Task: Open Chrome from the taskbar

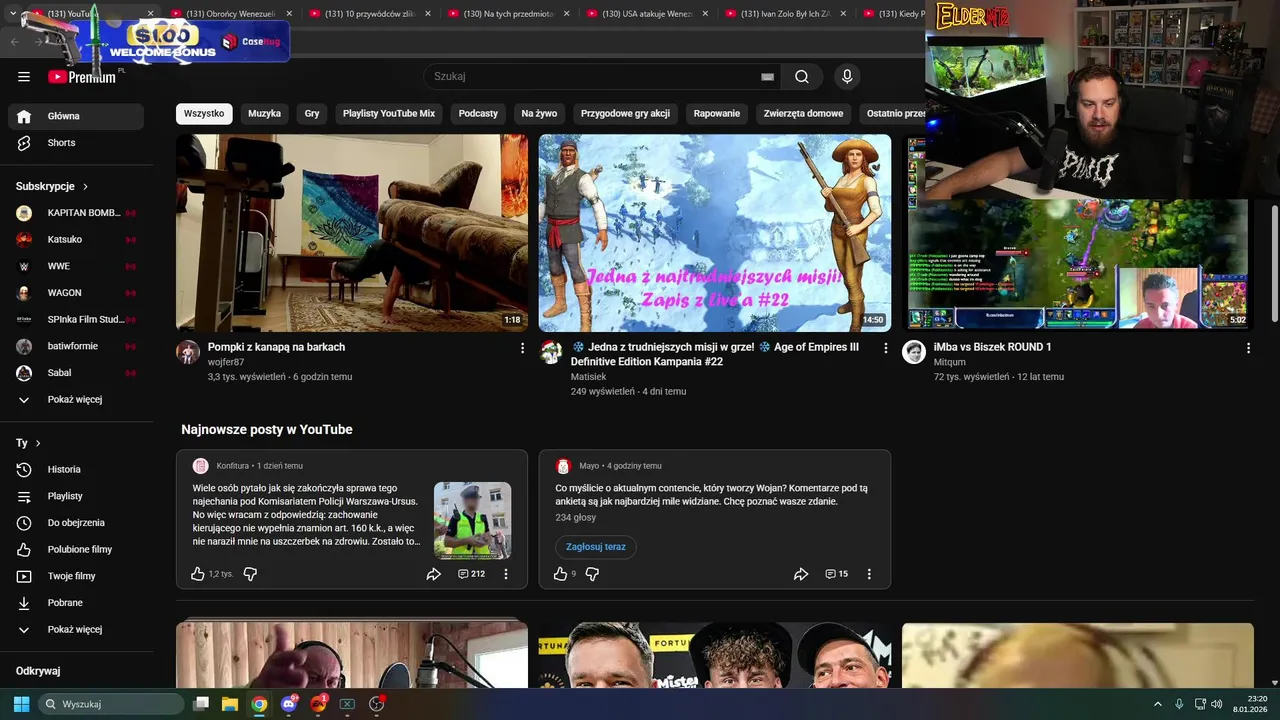Action: (259, 704)
